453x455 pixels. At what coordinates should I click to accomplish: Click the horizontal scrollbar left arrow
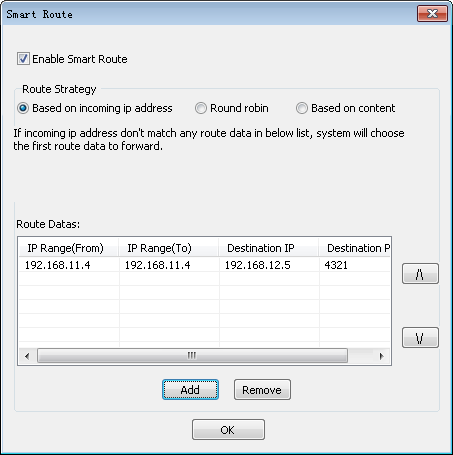(x=27, y=356)
